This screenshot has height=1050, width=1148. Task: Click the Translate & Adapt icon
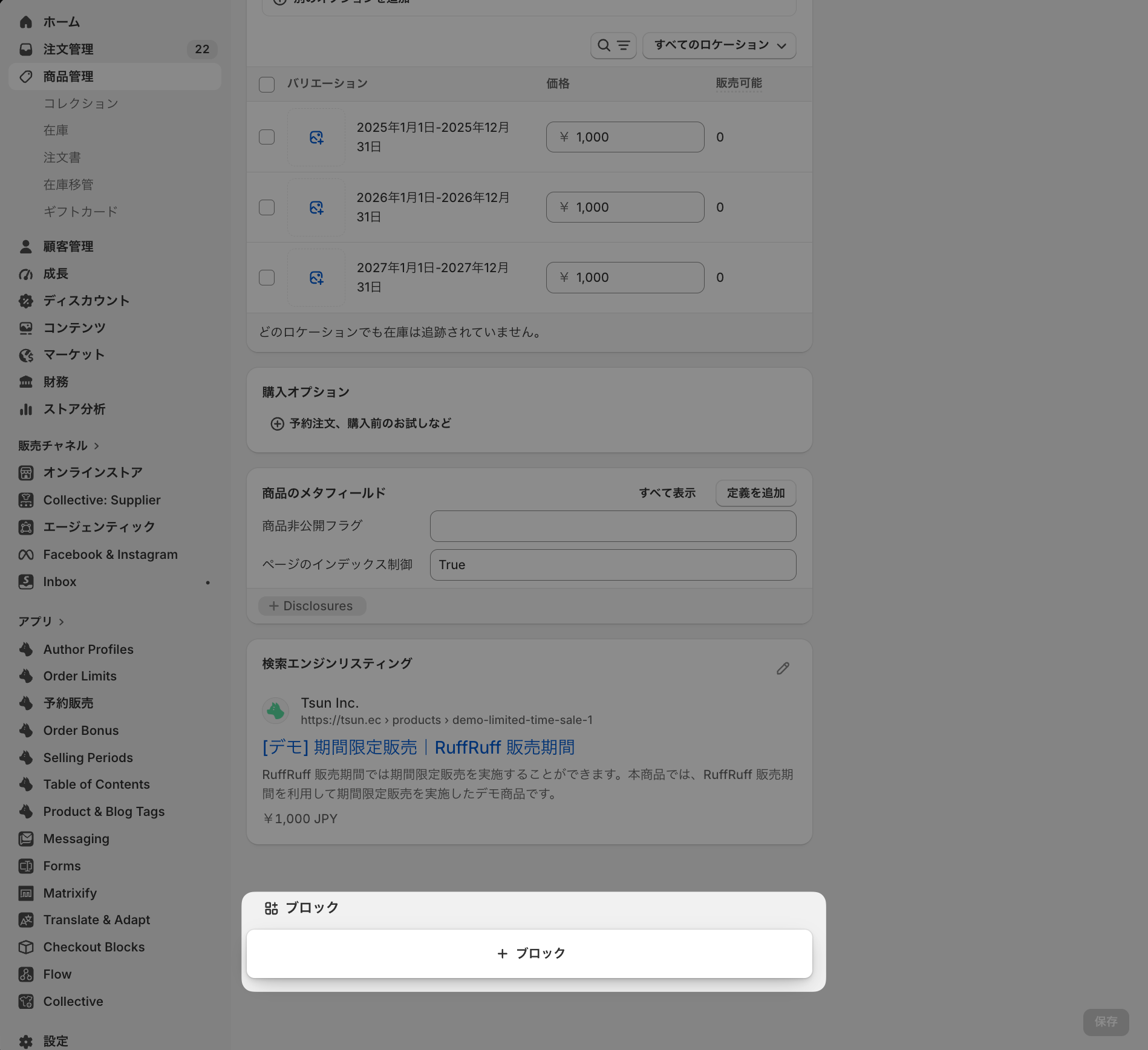point(25,920)
